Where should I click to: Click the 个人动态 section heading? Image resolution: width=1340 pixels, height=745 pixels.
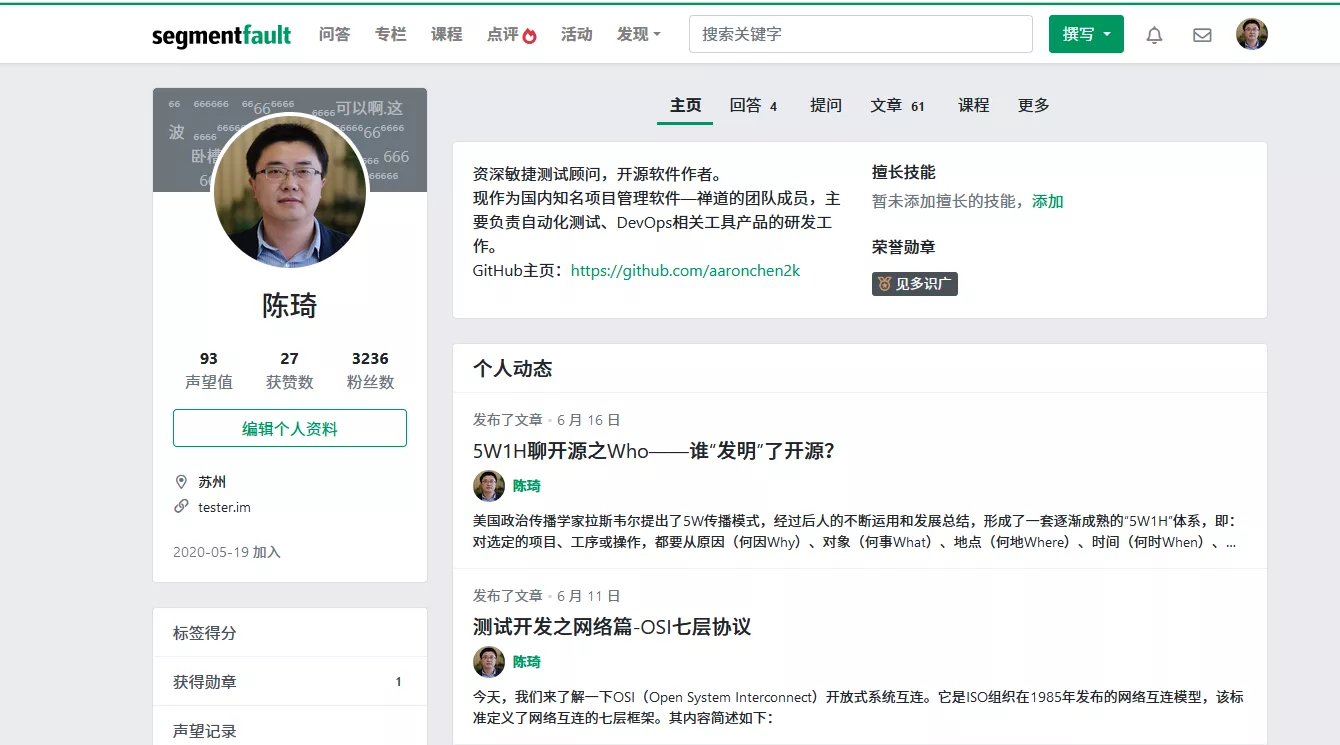tap(512, 369)
